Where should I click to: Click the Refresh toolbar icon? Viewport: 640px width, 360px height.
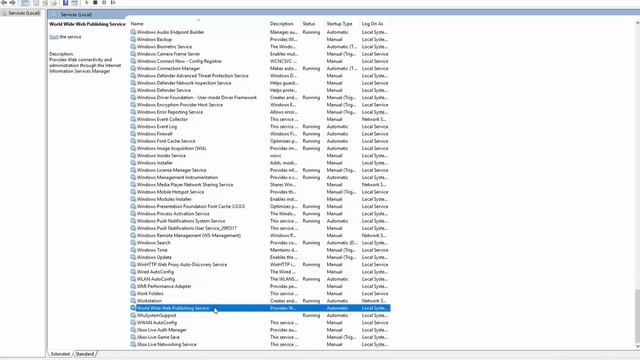point(45,2)
